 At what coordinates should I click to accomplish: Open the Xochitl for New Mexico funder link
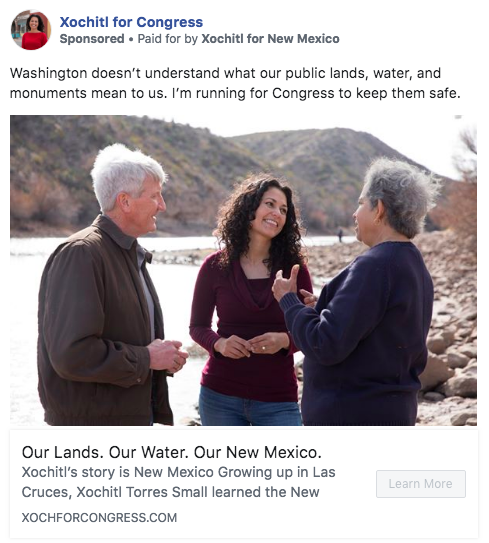coord(270,39)
